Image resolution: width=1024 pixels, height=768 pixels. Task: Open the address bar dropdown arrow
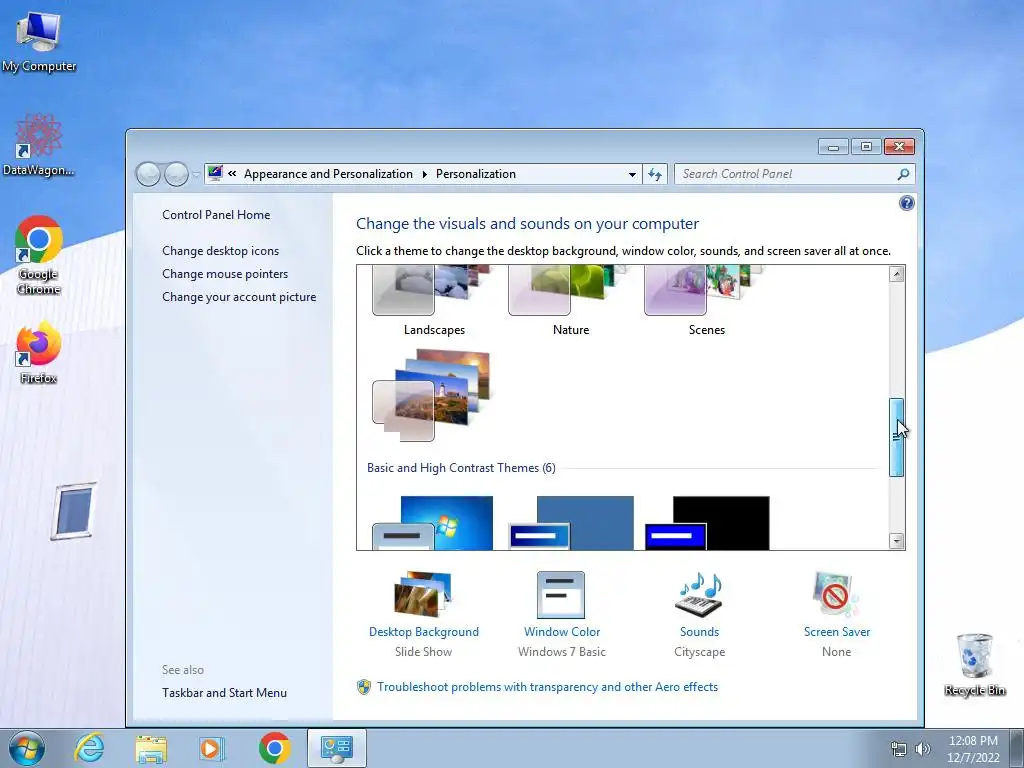pyautogui.click(x=632, y=174)
